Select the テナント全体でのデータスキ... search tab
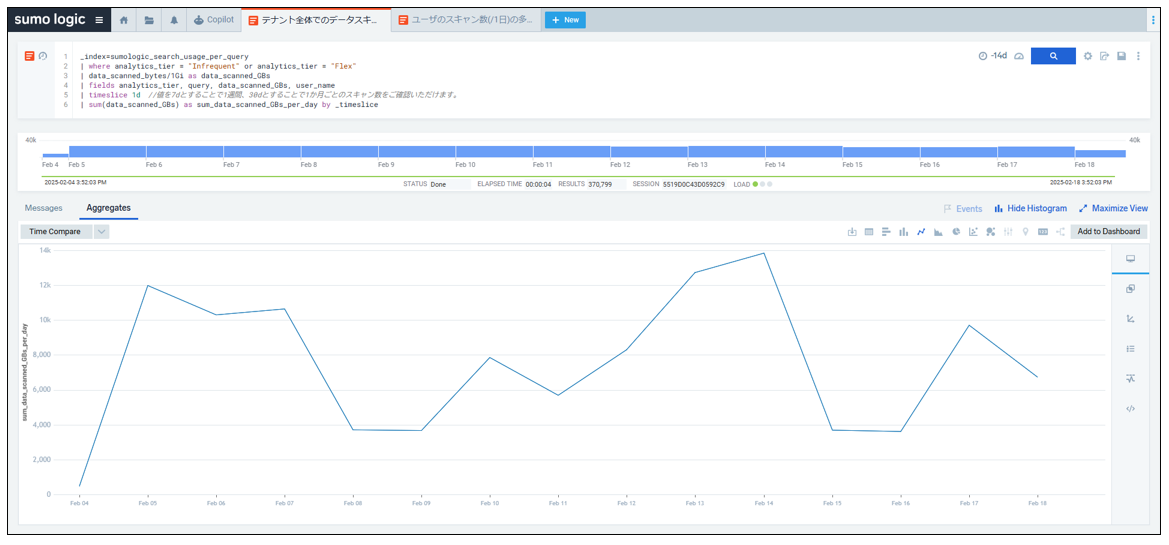Image resolution: width=1169 pixels, height=545 pixels. tap(317, 20)
